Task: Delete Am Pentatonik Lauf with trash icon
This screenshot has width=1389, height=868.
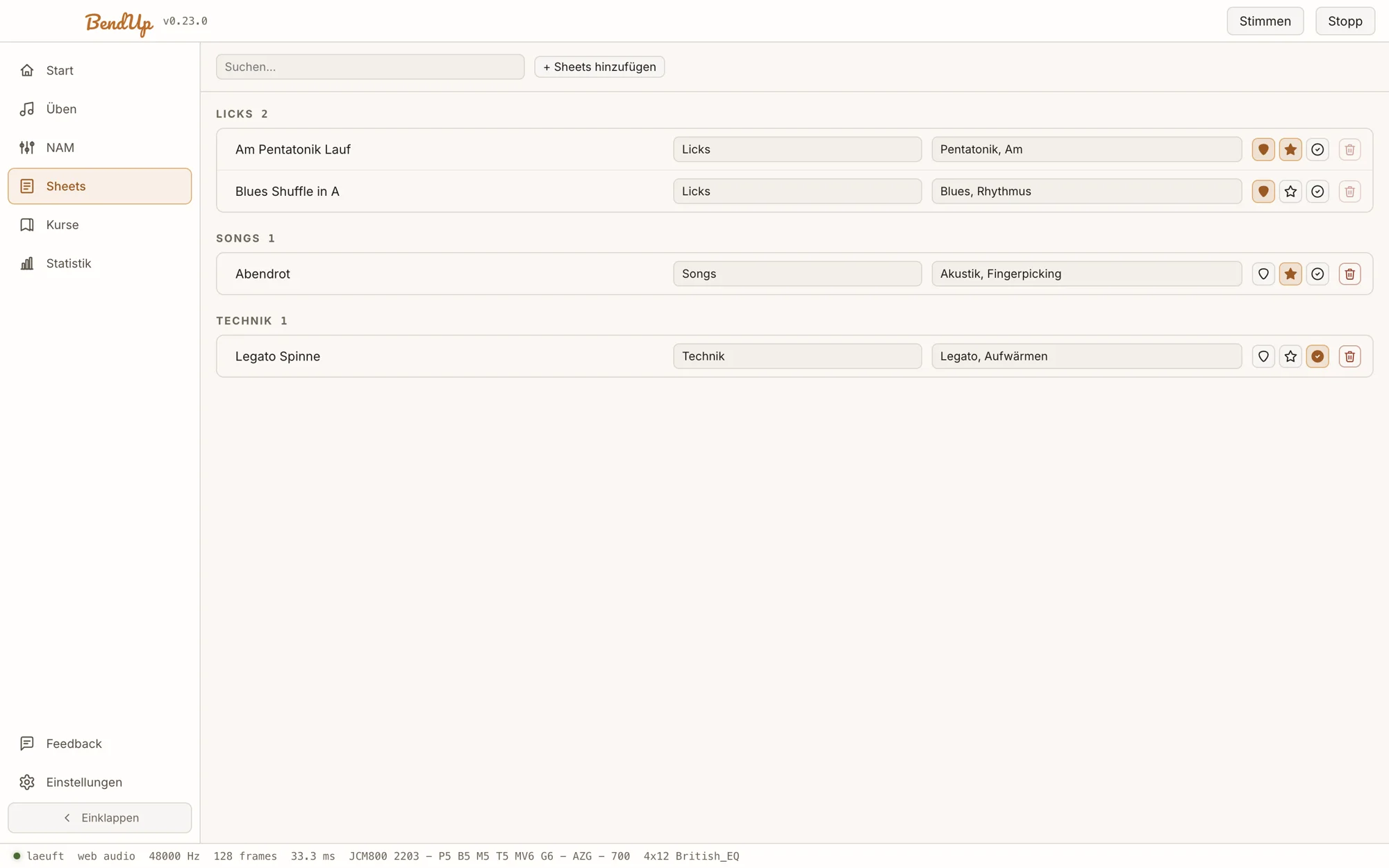Action: point(1349,149)
